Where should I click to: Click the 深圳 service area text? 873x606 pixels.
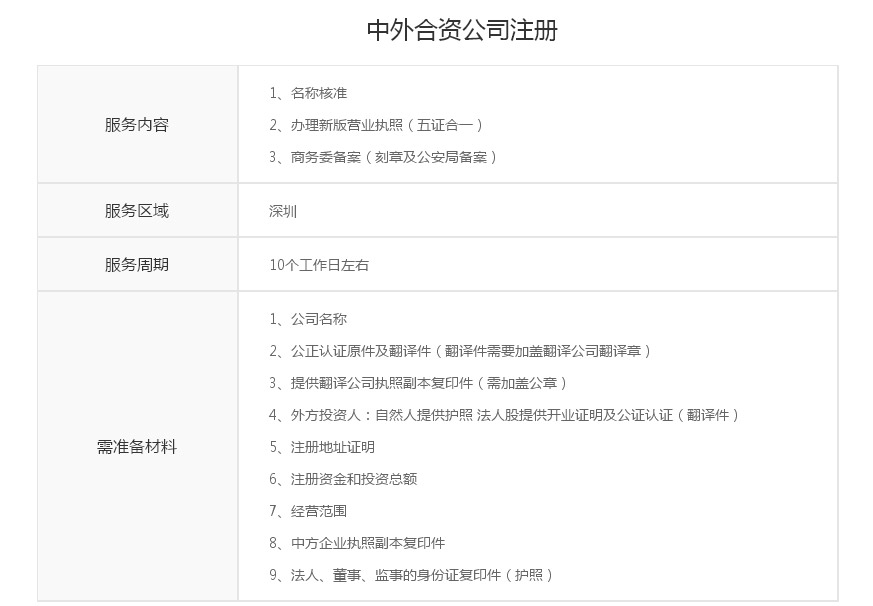pos(283,211)
